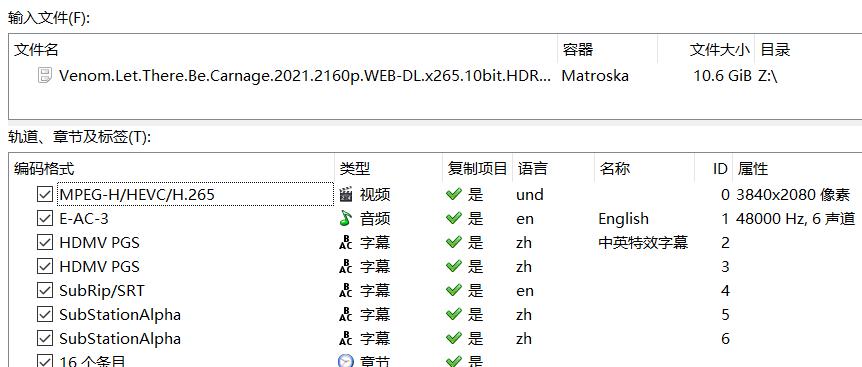The height and width of the screenshot is (367, 862).
Task: Click green checkmark in SubRip/SRT row
Action: [x=454, y=291]
